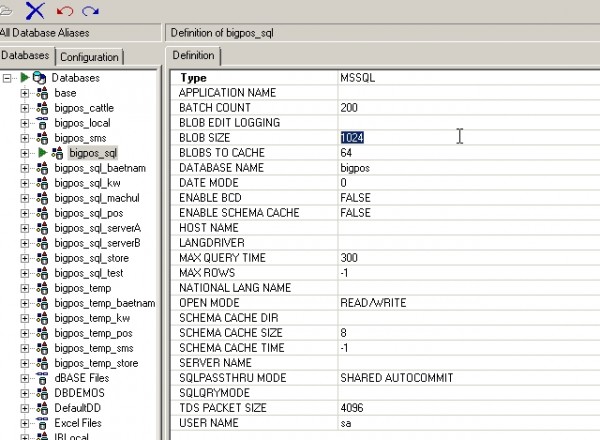Click the red Cancel undo arrow icon
The width and height of the screenshot is (600, 440).
click(x=66, y=10)
